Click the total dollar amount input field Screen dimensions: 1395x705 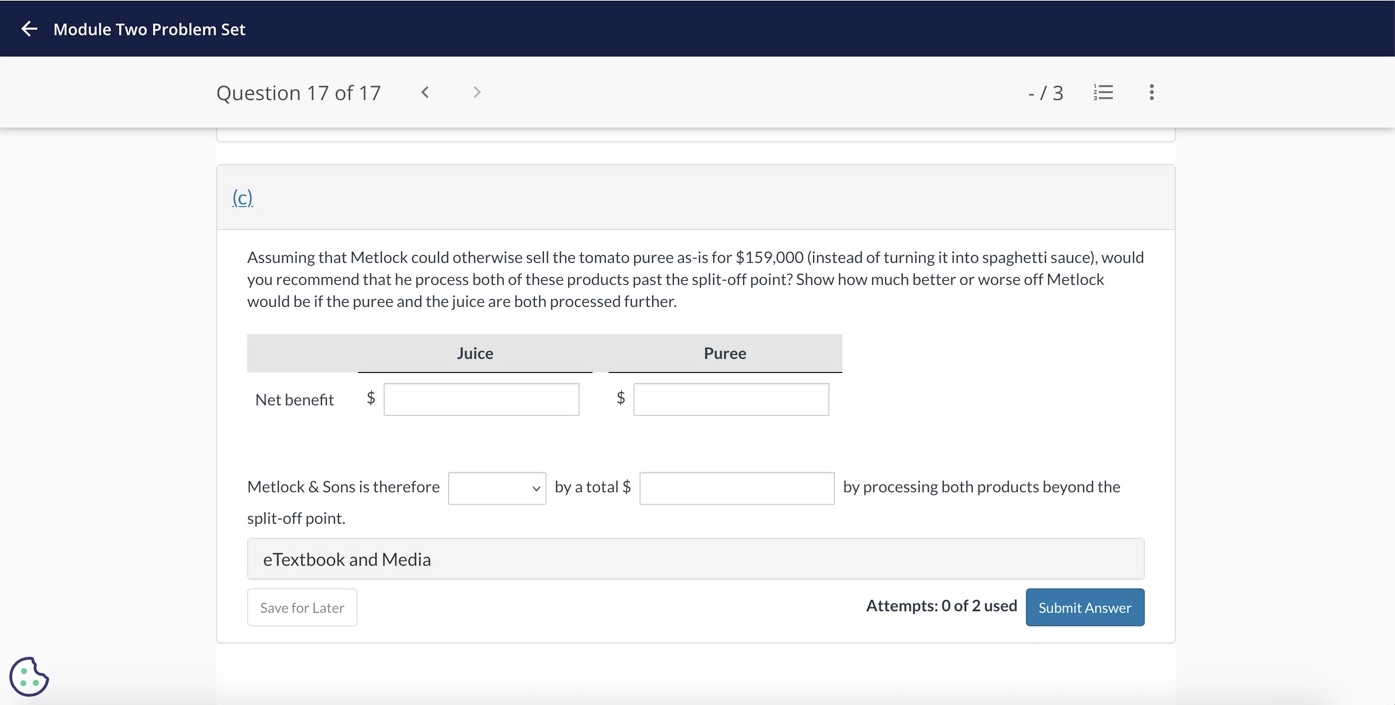coord(737,488)
